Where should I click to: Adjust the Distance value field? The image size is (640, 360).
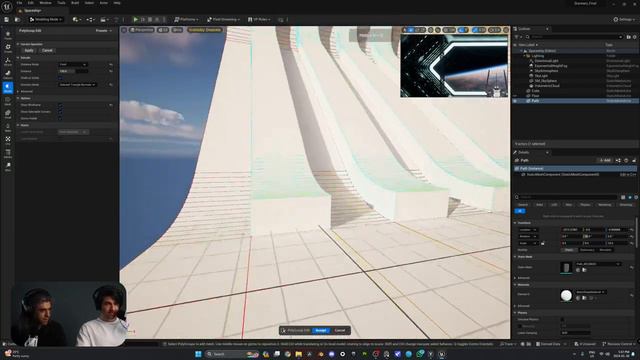point(73,71)
